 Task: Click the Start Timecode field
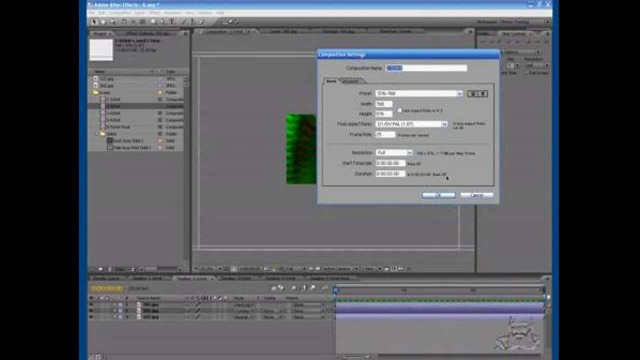390,163
